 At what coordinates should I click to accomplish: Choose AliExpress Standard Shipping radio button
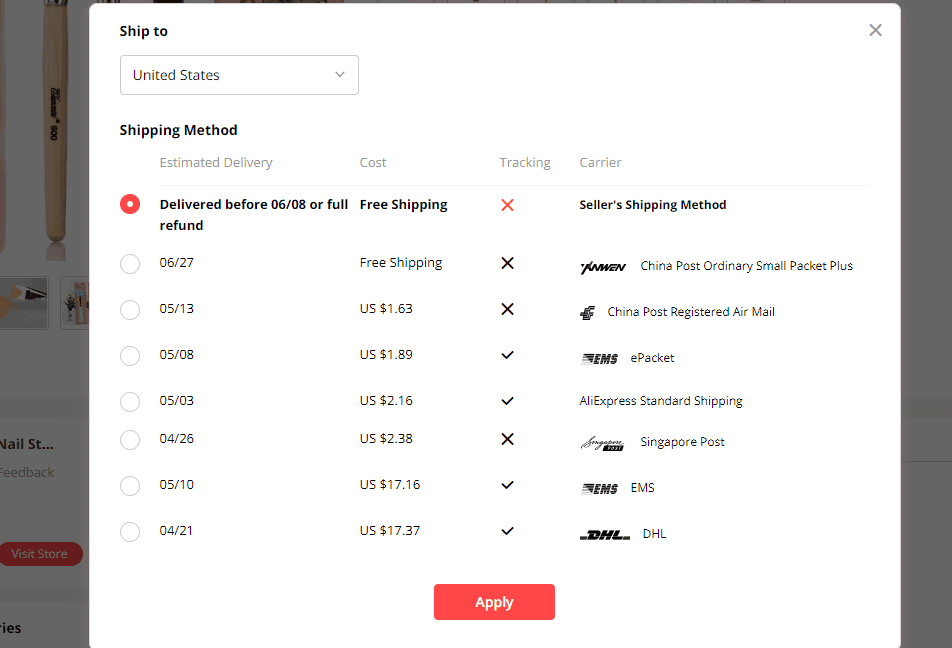130,401
